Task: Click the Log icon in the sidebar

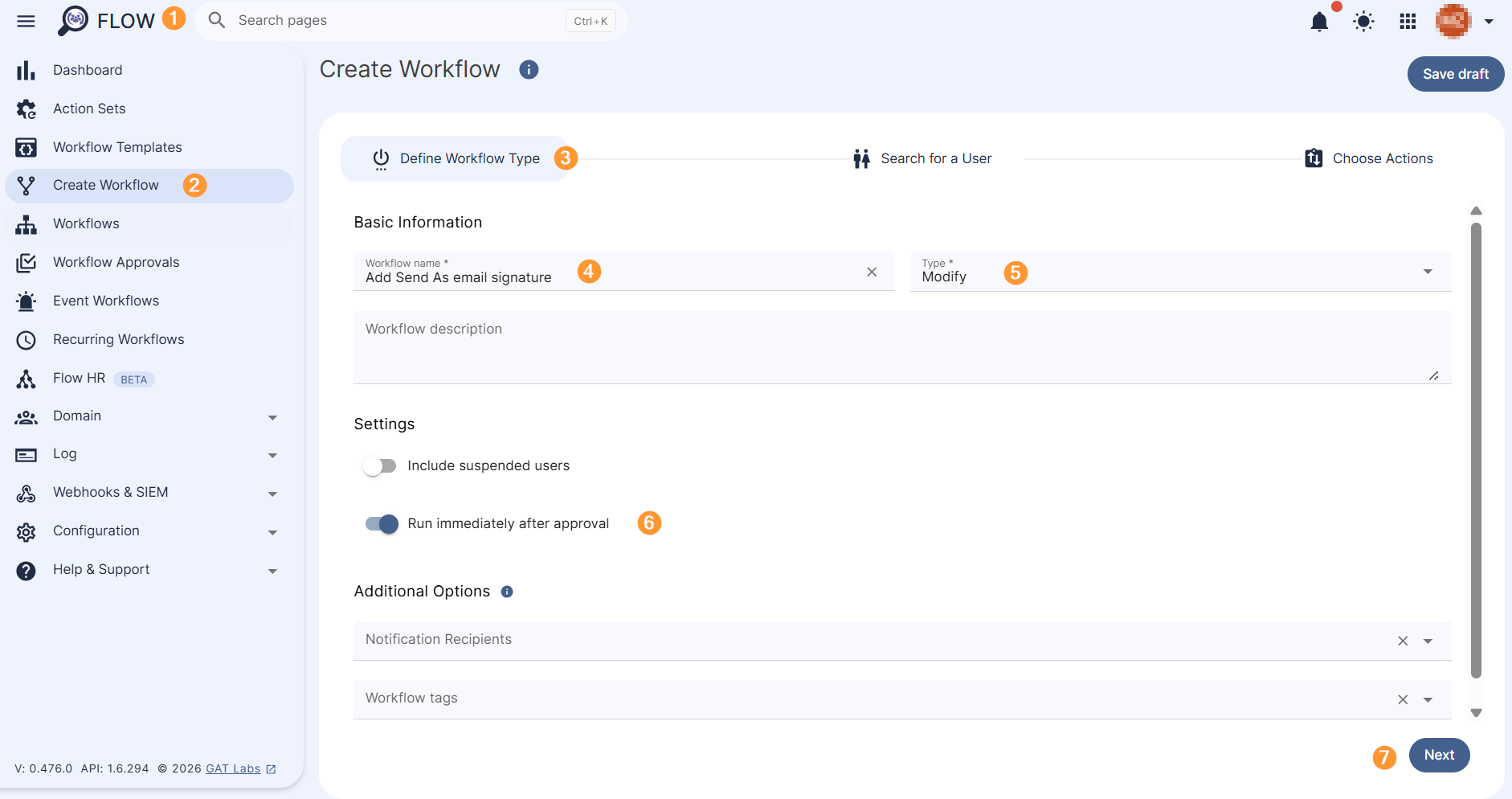Action: click(26, 455)
